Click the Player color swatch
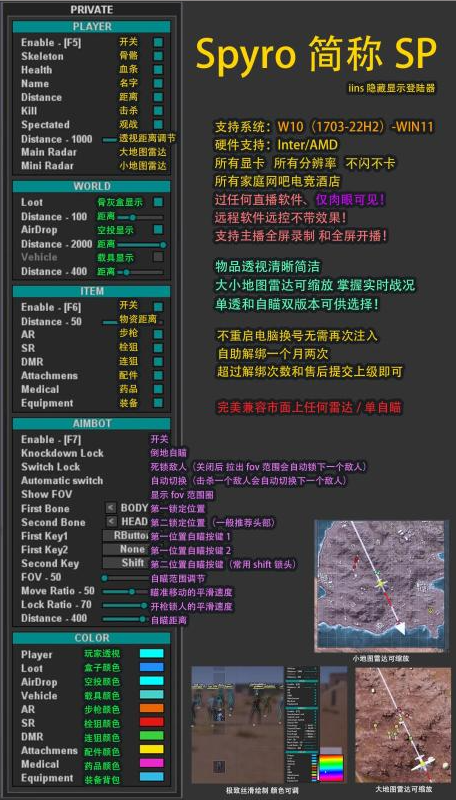The image size is (456, 800). pyautogui.click(x=151, y=653)
